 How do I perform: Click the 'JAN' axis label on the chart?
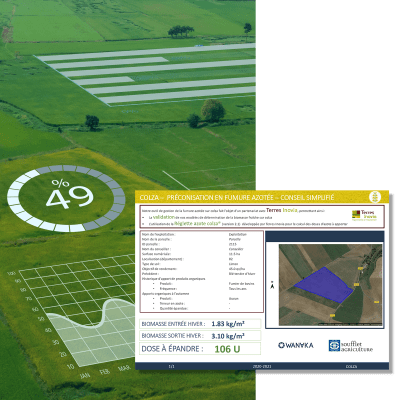point(85,376)
